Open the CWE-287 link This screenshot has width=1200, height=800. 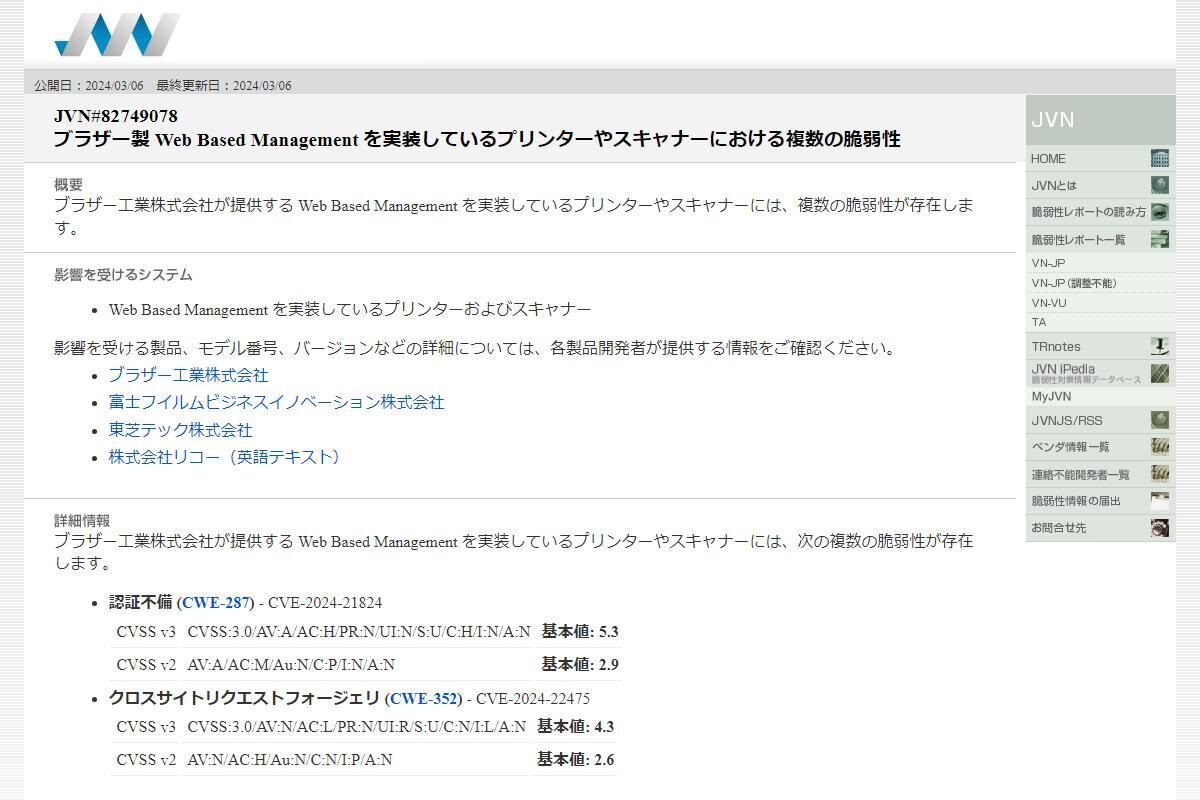pos(215,602)
